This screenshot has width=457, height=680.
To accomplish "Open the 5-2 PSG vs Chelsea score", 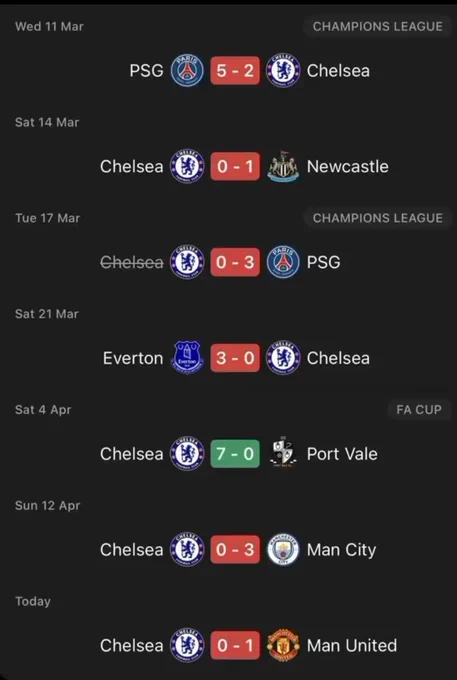I will [235, 70].
